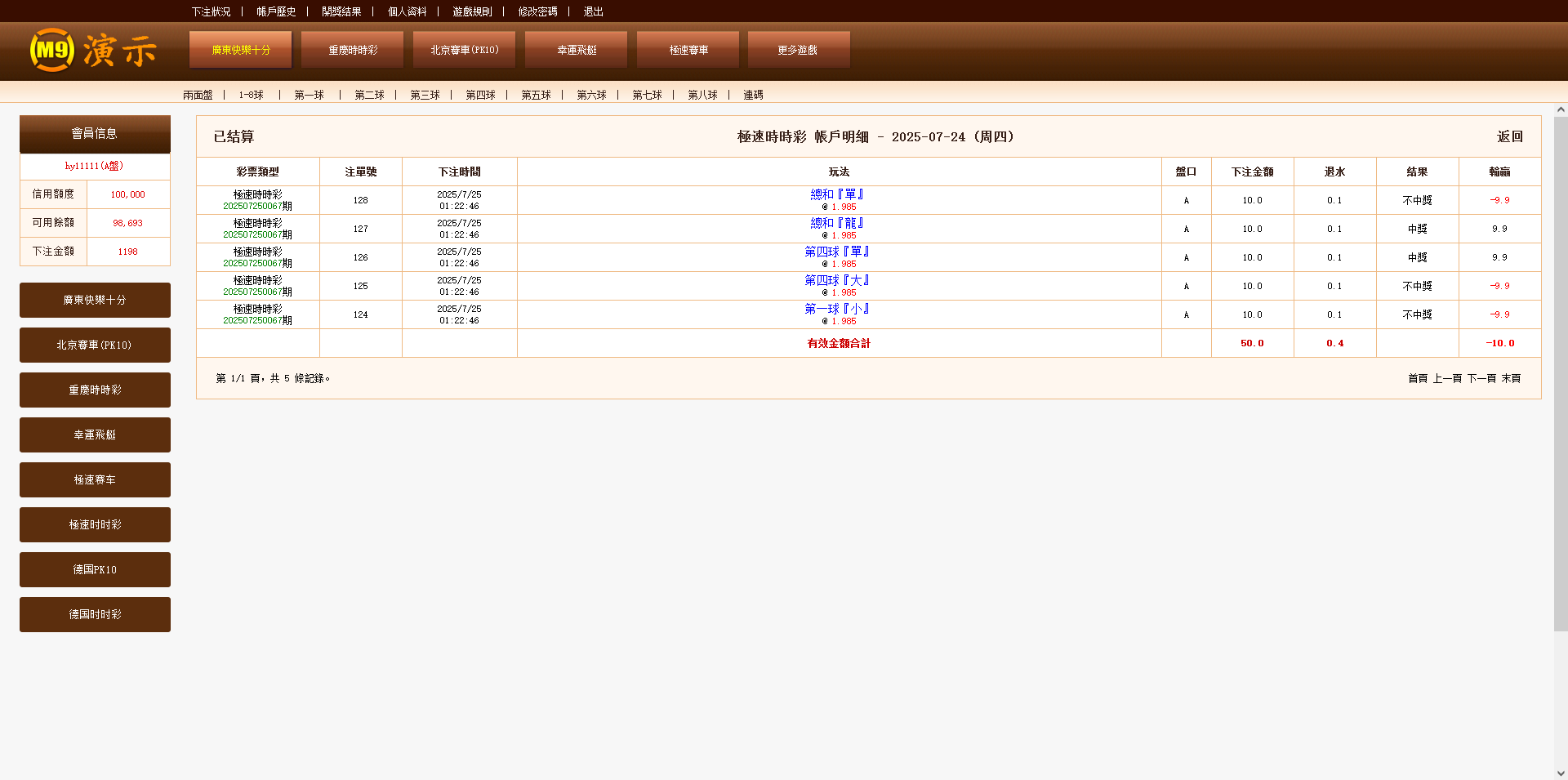Viewport: 1568px width, 780px height.
Task: Select the 連碼 sub-tab
Action: point(753,95)
